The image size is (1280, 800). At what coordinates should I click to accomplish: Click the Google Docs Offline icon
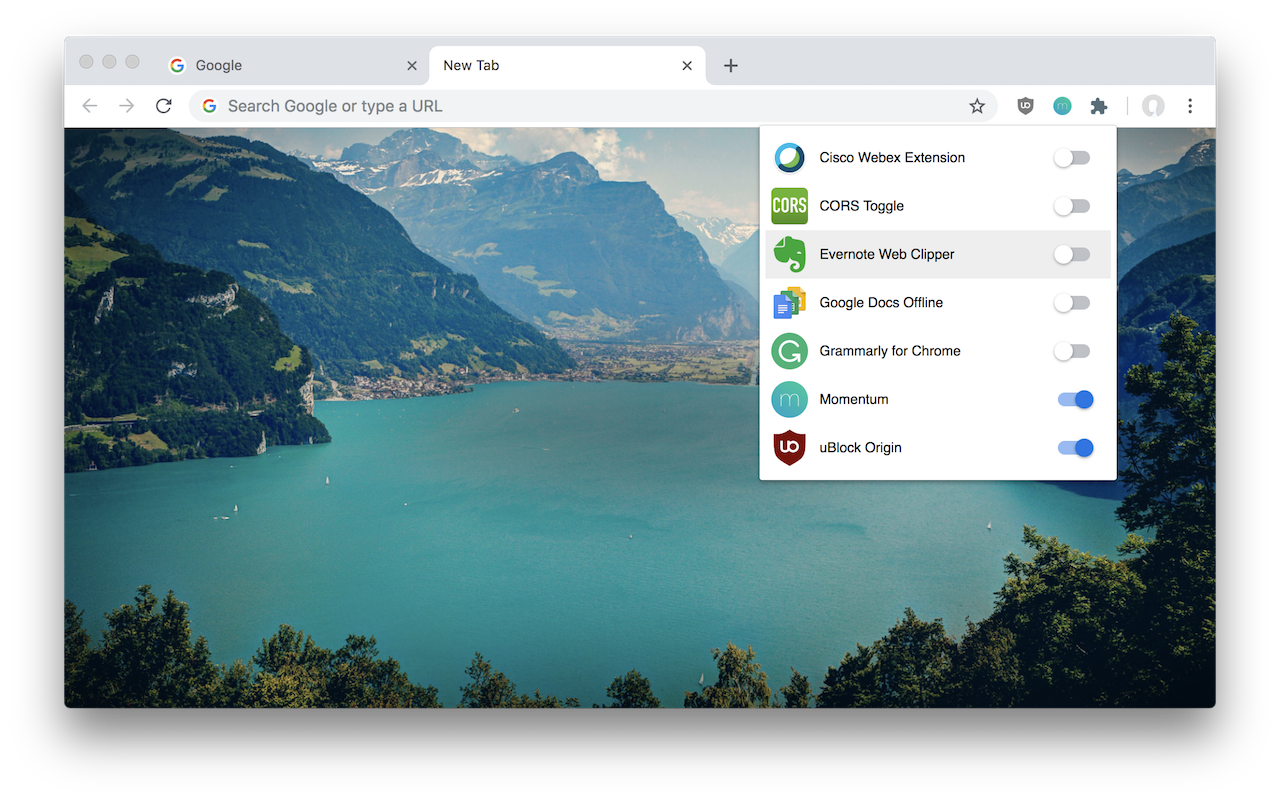pos(790,302)
